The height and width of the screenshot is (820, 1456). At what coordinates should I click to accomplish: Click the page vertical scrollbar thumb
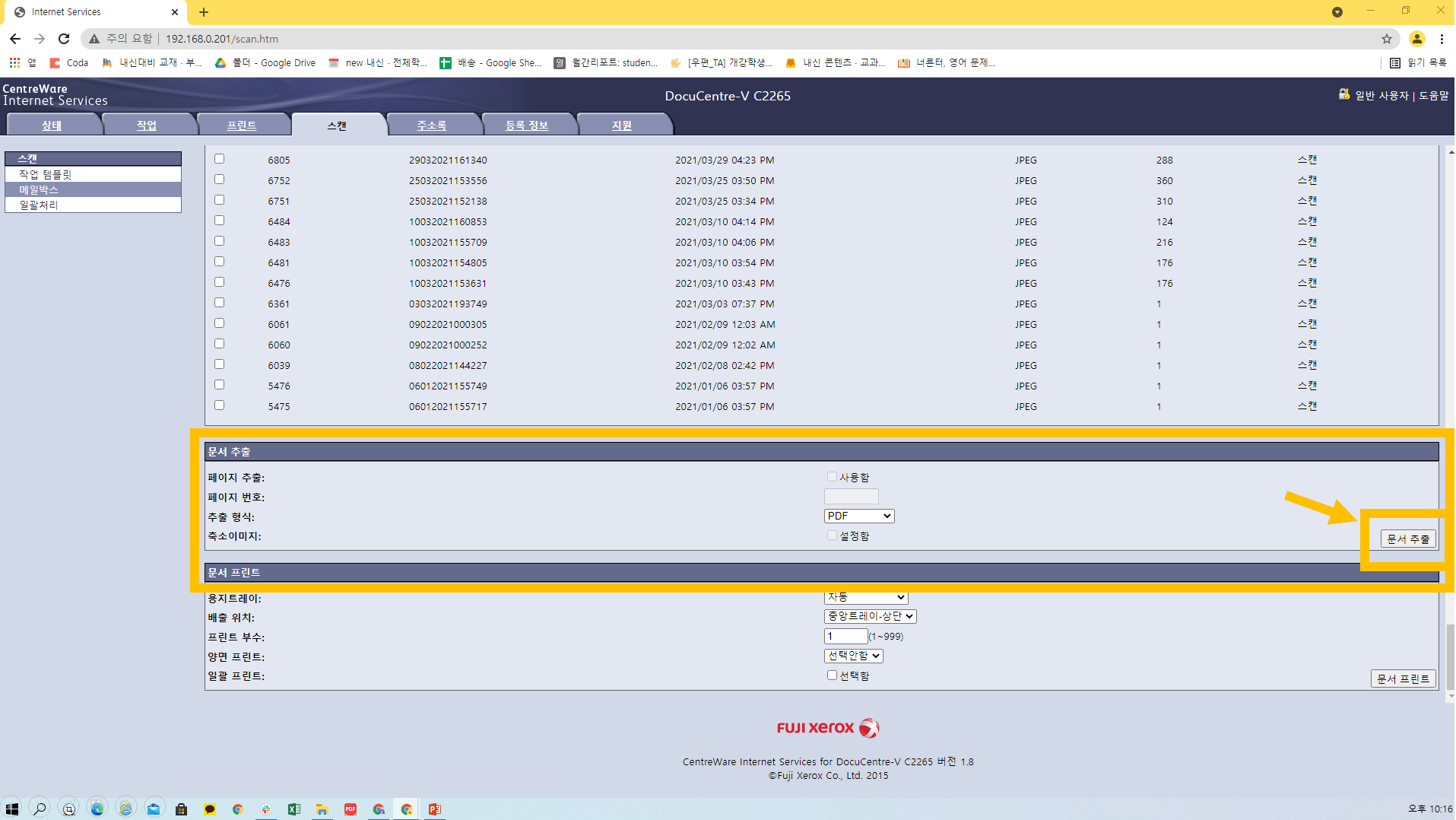[1450, 656]
